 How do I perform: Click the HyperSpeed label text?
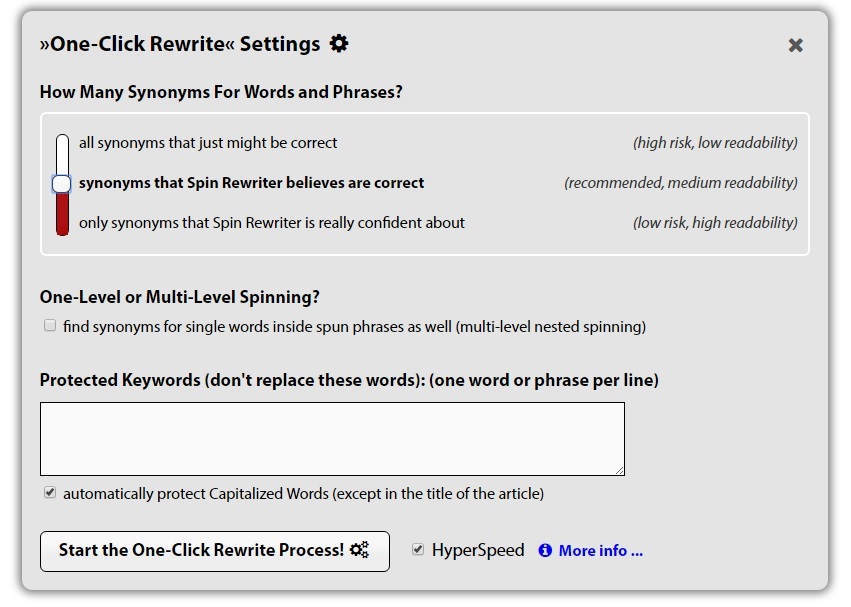click(478, 550)
